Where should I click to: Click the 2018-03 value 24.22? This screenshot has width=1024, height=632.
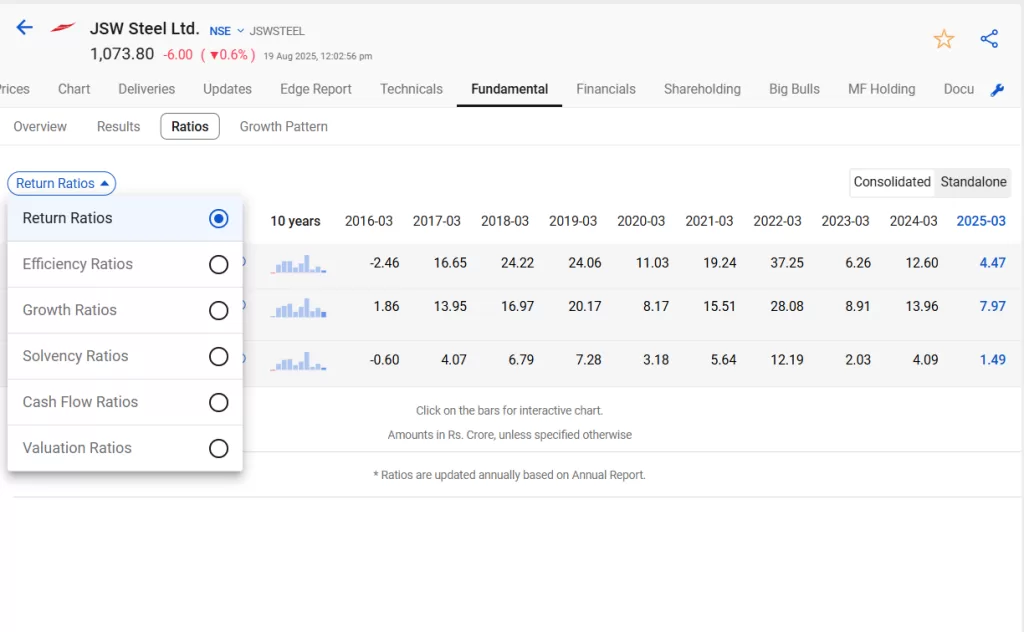517,263
